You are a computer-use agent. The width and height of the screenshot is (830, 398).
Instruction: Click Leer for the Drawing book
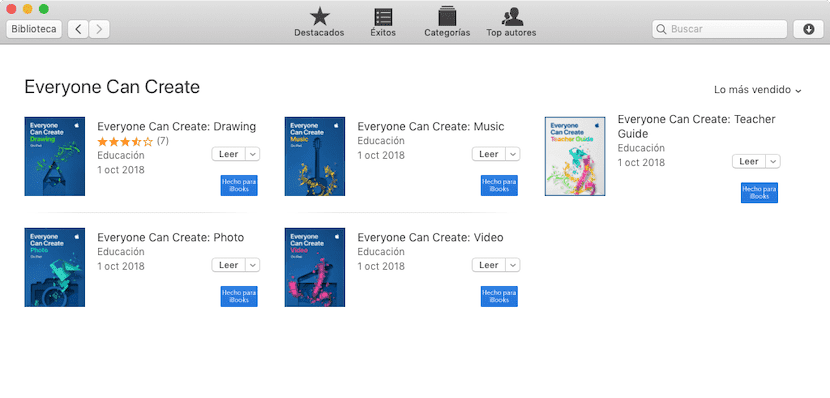pyautogui.click(x=229, y=154)
